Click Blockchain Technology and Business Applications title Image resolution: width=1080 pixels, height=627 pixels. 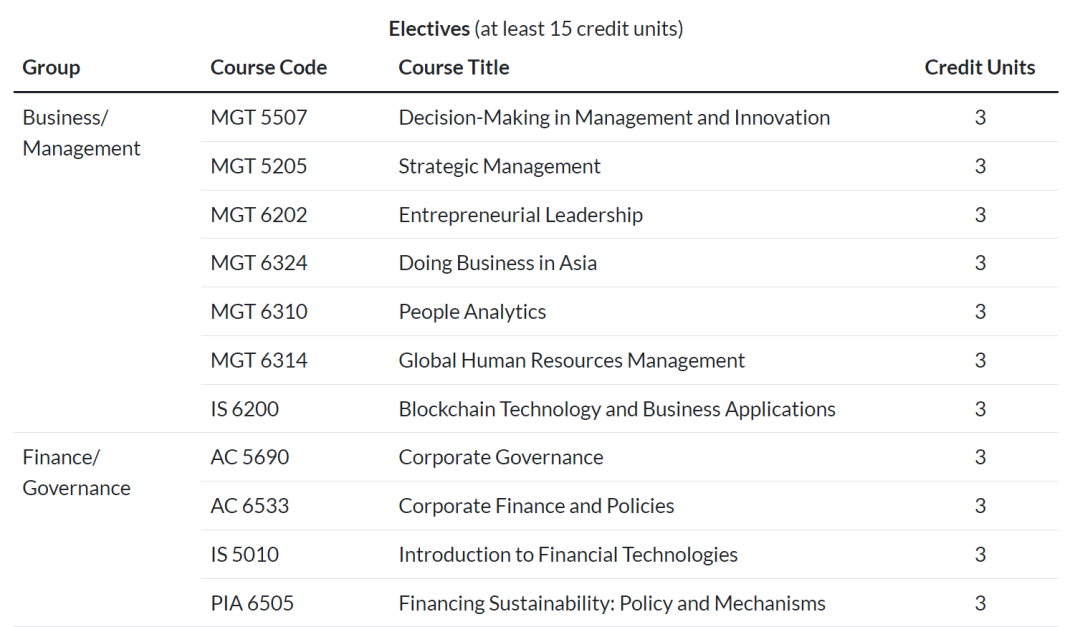616,409
